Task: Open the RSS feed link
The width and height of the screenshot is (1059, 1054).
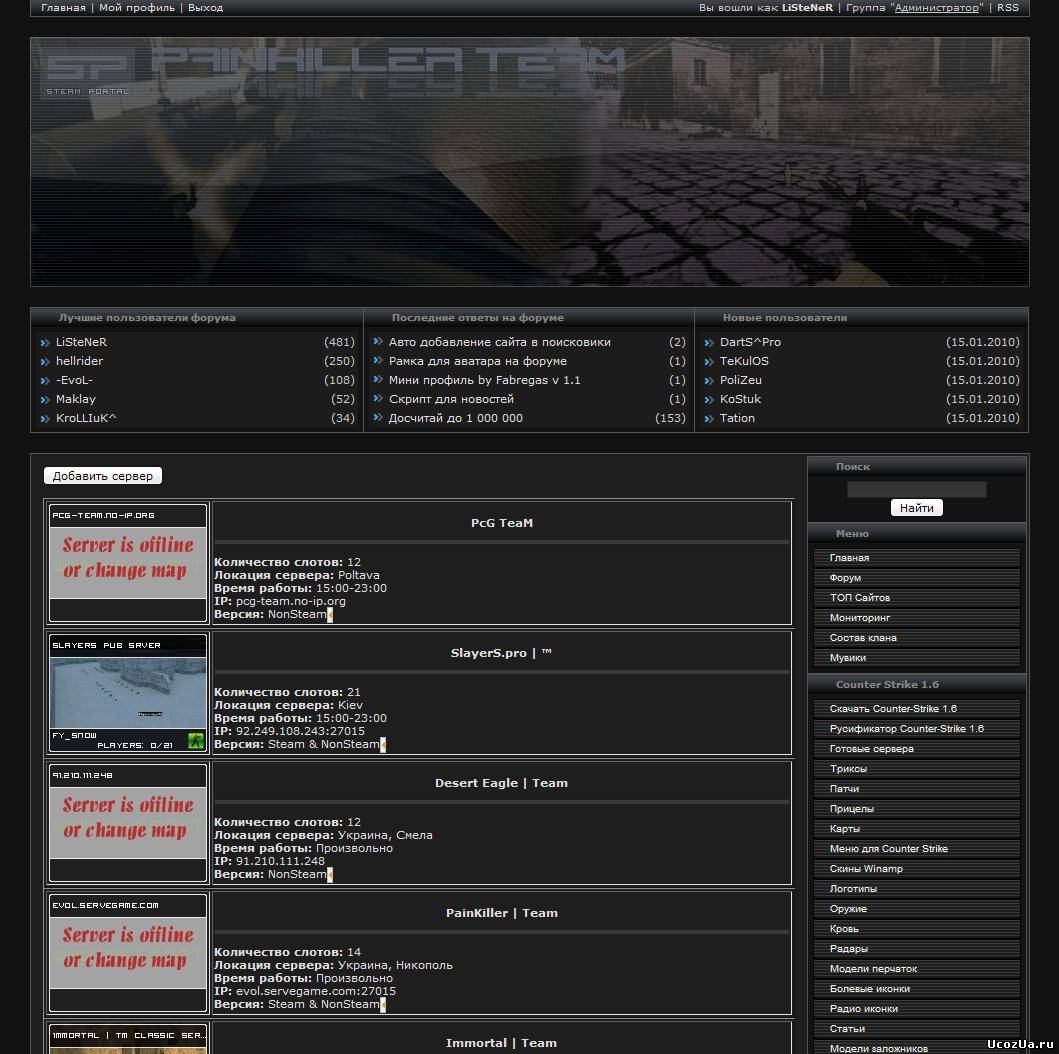Action: [1008, 7]
